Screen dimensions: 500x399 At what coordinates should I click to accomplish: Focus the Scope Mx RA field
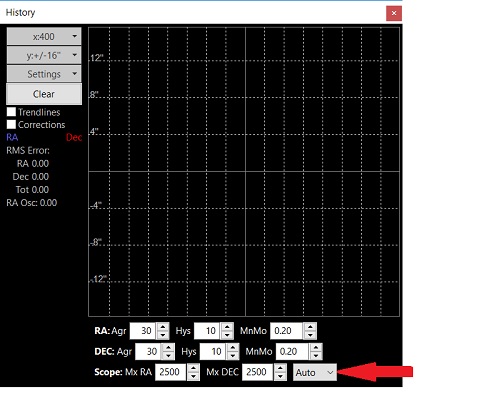tap(171, 372)
